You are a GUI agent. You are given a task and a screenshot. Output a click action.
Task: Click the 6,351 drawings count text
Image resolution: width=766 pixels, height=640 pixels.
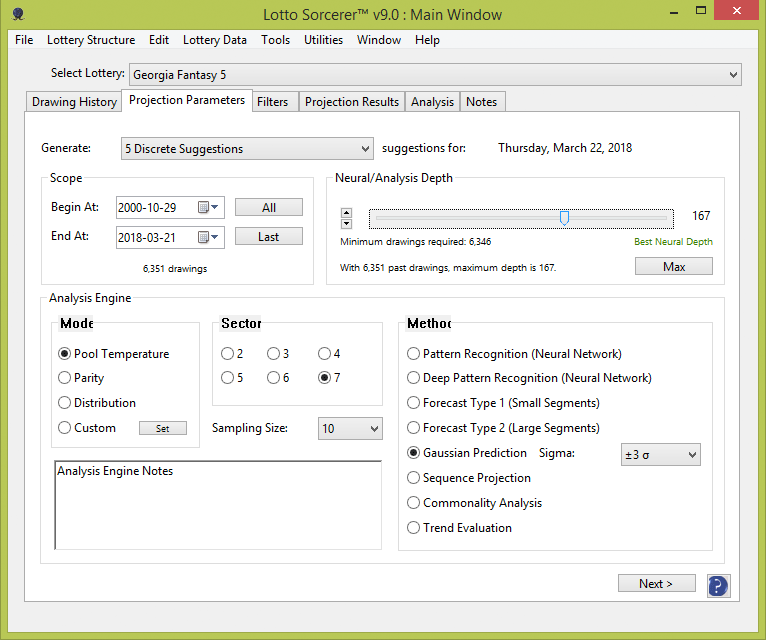(x=175, y=268)
